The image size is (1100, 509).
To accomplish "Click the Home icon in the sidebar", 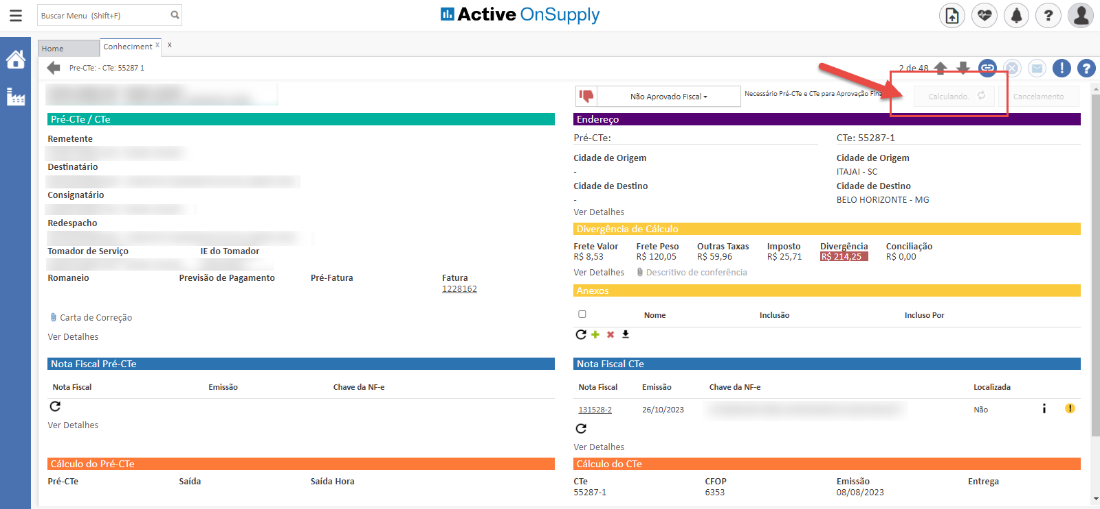I will click(15, 60).
